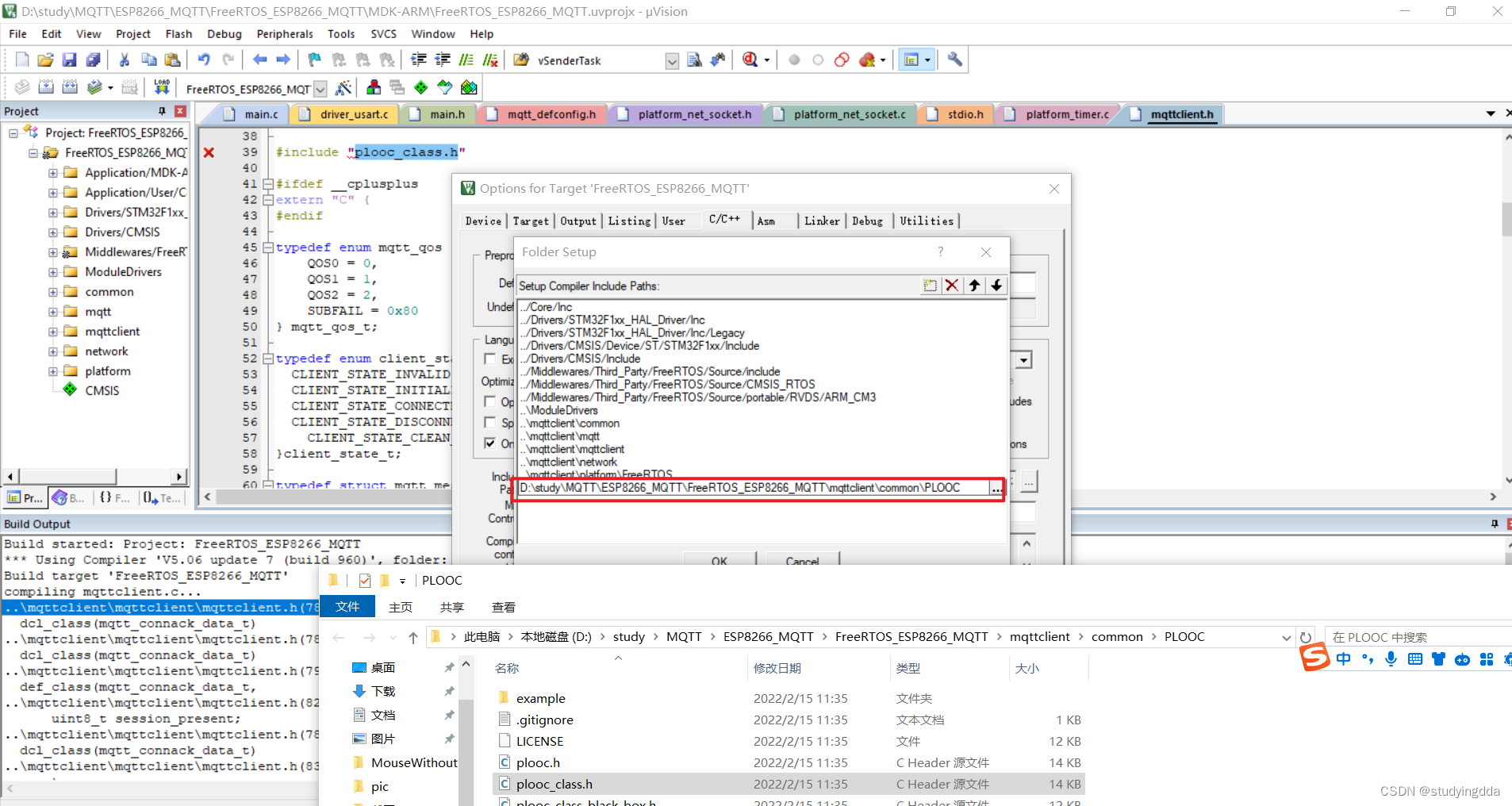The width and height of the screenshot is (1512, 806).
Task: Insert breakpoint using the red circle icon
Action: [x=794, y=59]
